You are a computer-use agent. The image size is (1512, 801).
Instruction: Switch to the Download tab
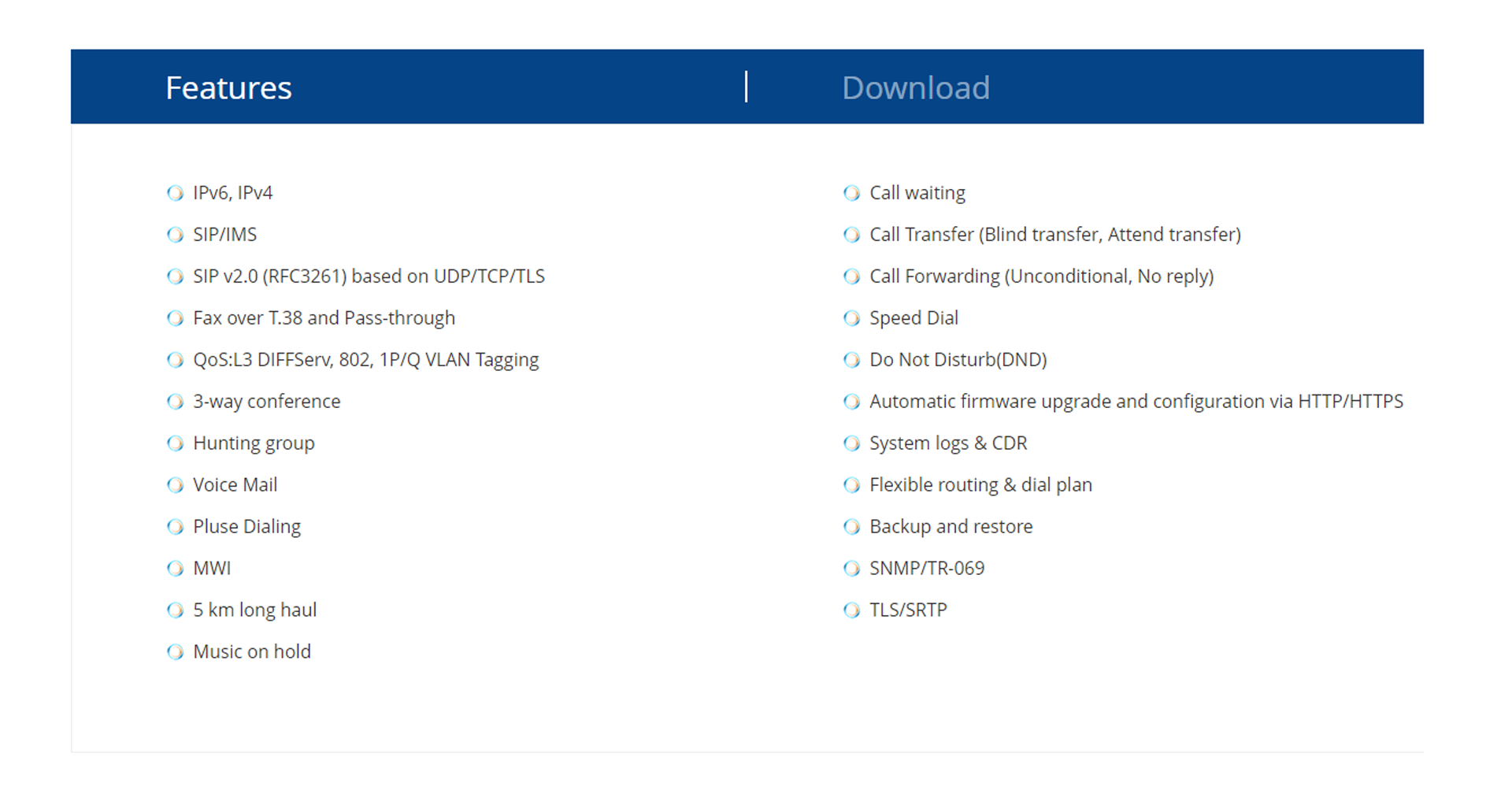pyautogui.click(x=915, y=87)
